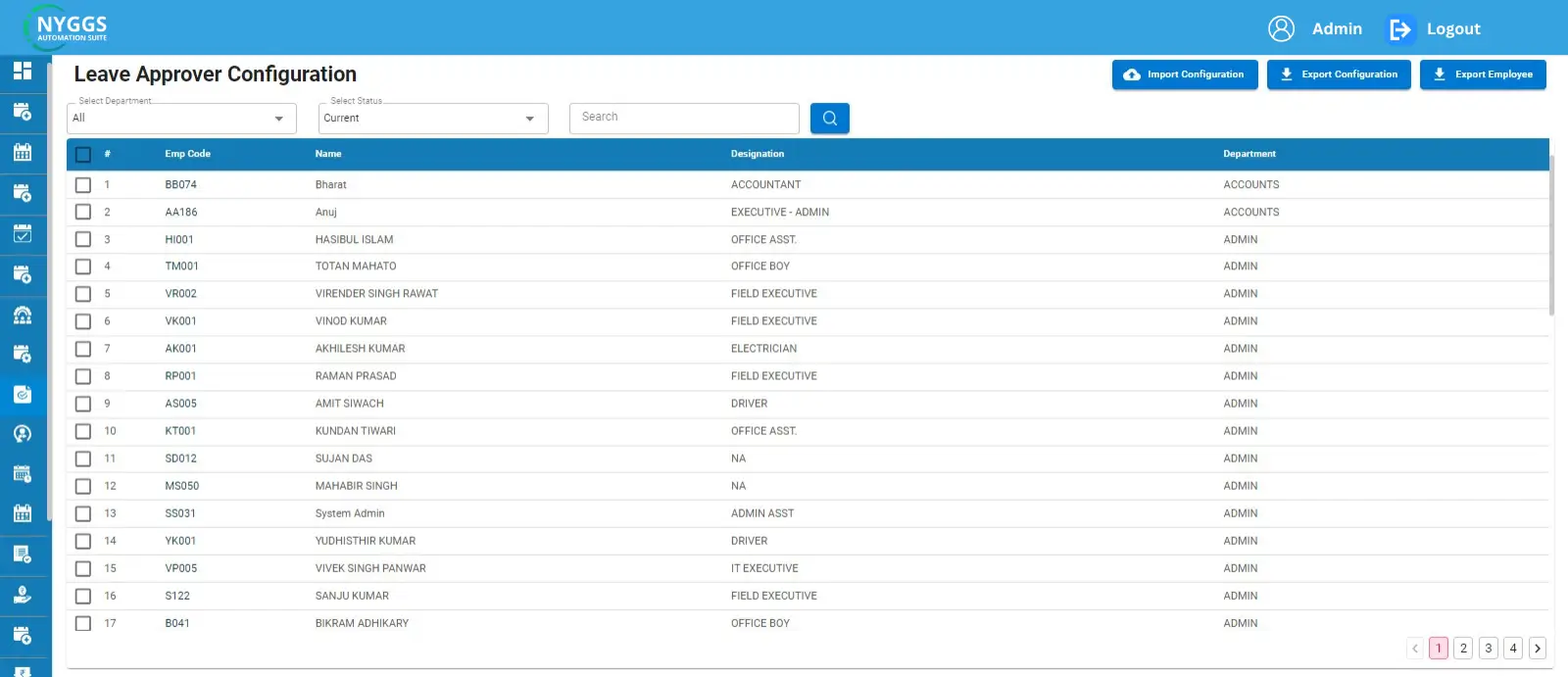The width and height of the screenshot is (1568, 677).
Task: Click the name VIVEK SINGH PANWAR
Action: click(x=370, y=568)
